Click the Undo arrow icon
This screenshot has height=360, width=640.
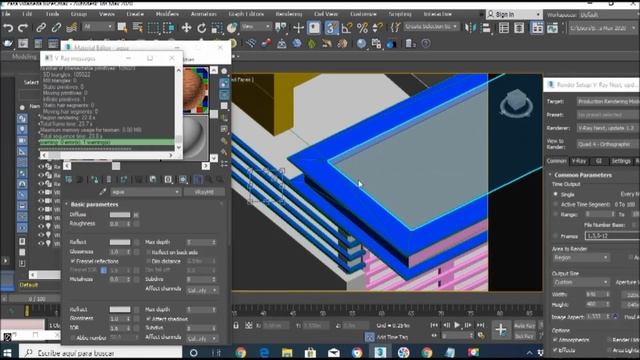(x=8, y=28)
